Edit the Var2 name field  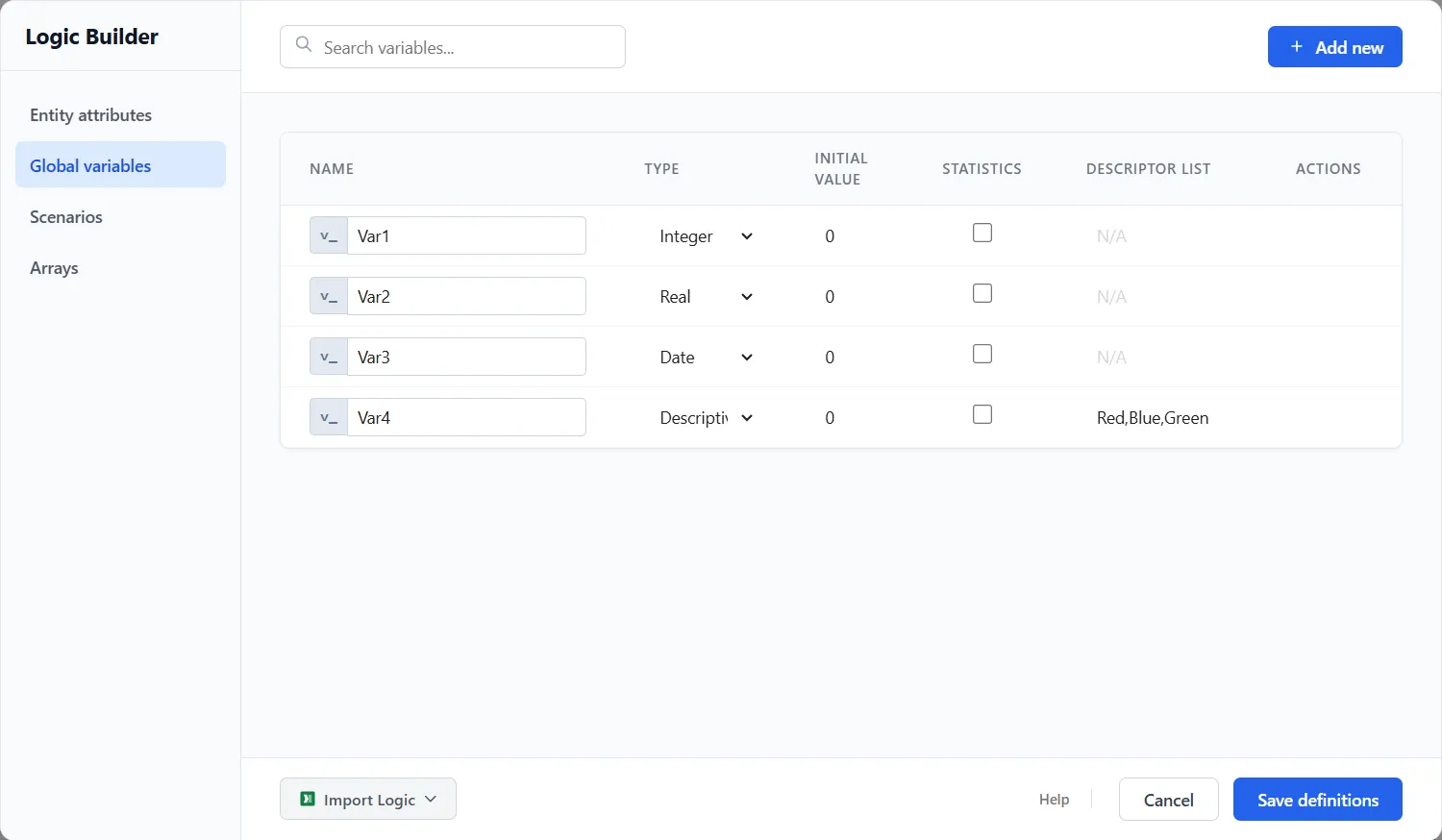pyautogui.click(x=466, y=296)
